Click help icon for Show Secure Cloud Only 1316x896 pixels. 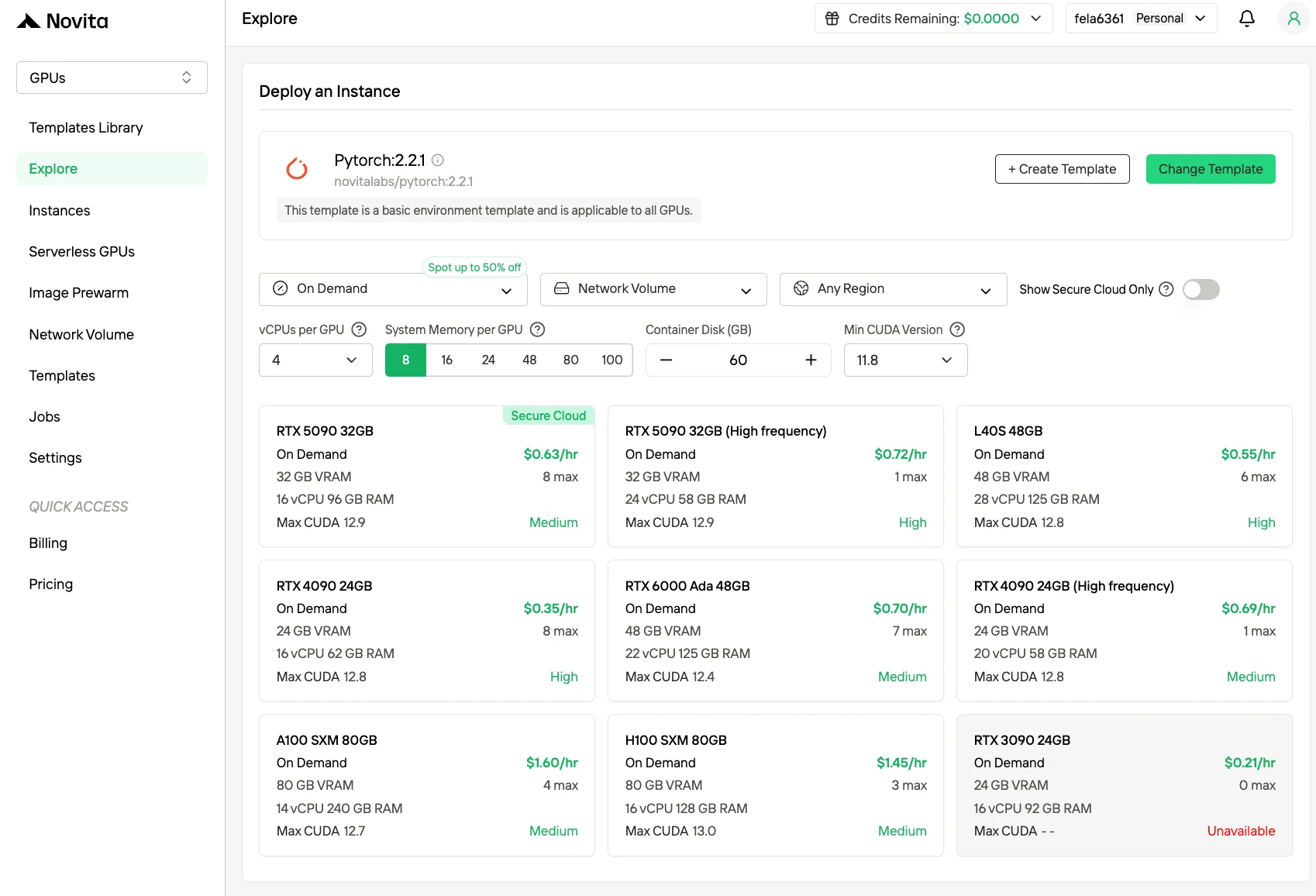tap(1166, 289)
